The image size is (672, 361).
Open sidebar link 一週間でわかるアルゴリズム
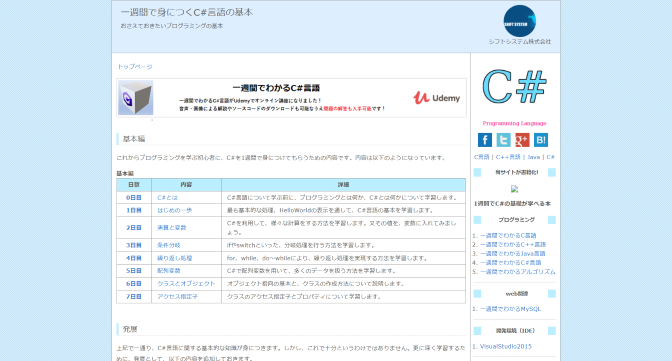point(517,272)
